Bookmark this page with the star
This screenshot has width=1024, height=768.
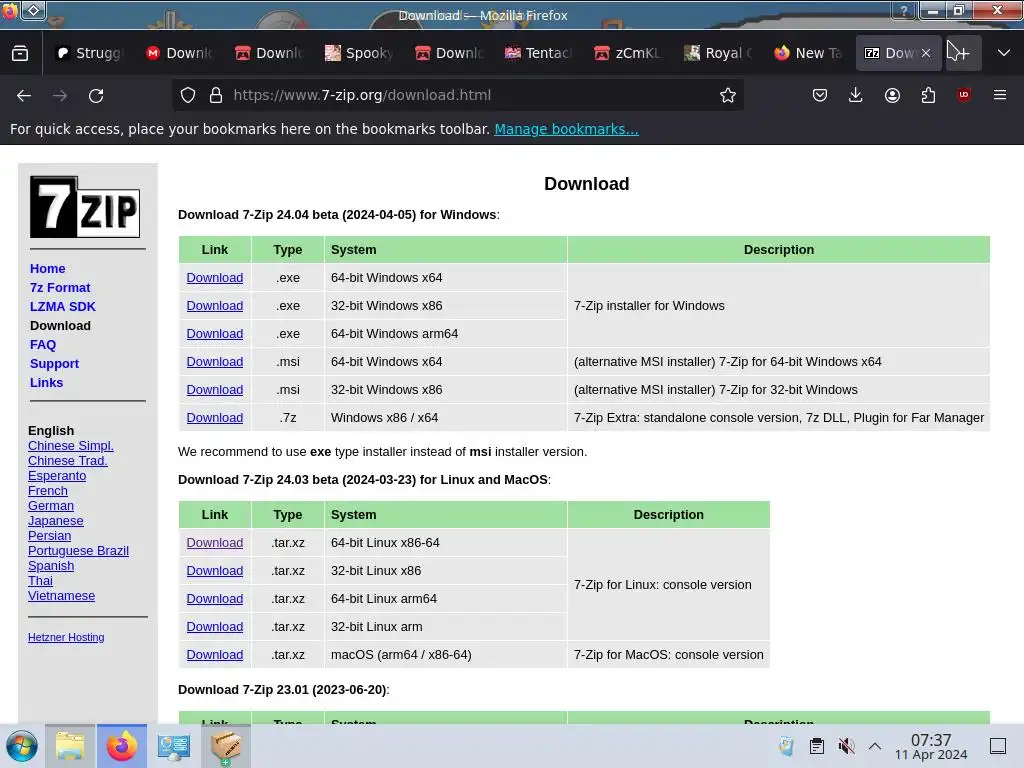[x=728, y=95]
